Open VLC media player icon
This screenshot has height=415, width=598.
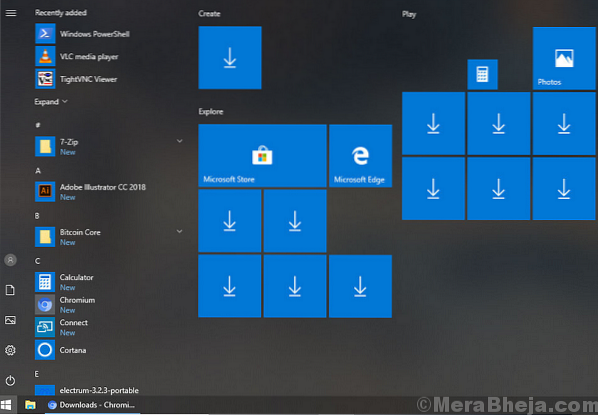(45, 56)
